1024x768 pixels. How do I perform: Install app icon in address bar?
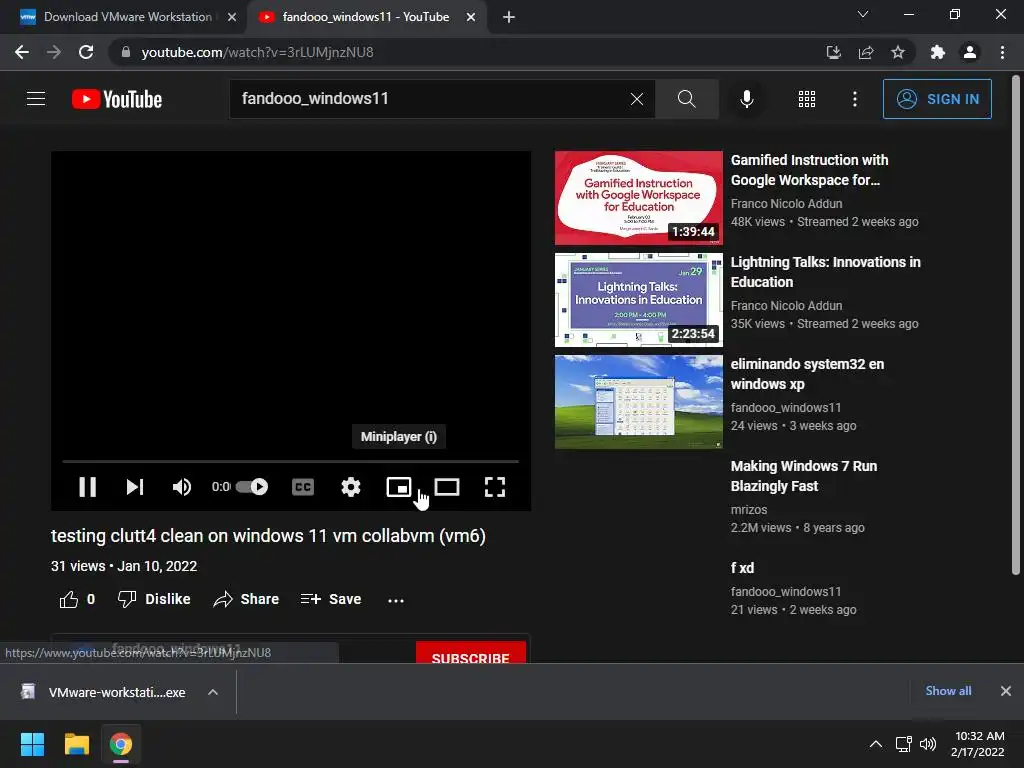[x=833, y=52]
